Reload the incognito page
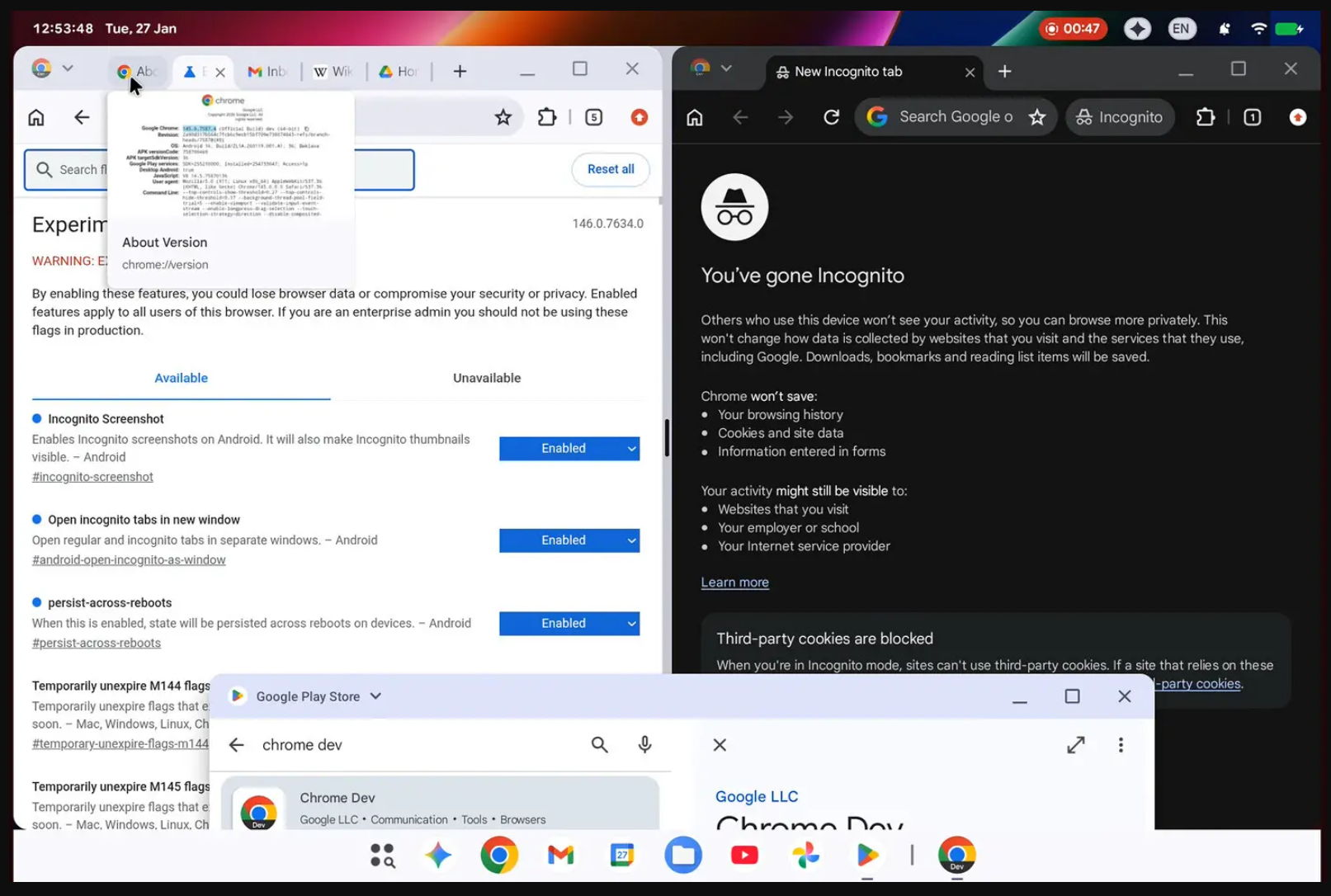This screenshot has width=1331, height=896. coord(831,117)
